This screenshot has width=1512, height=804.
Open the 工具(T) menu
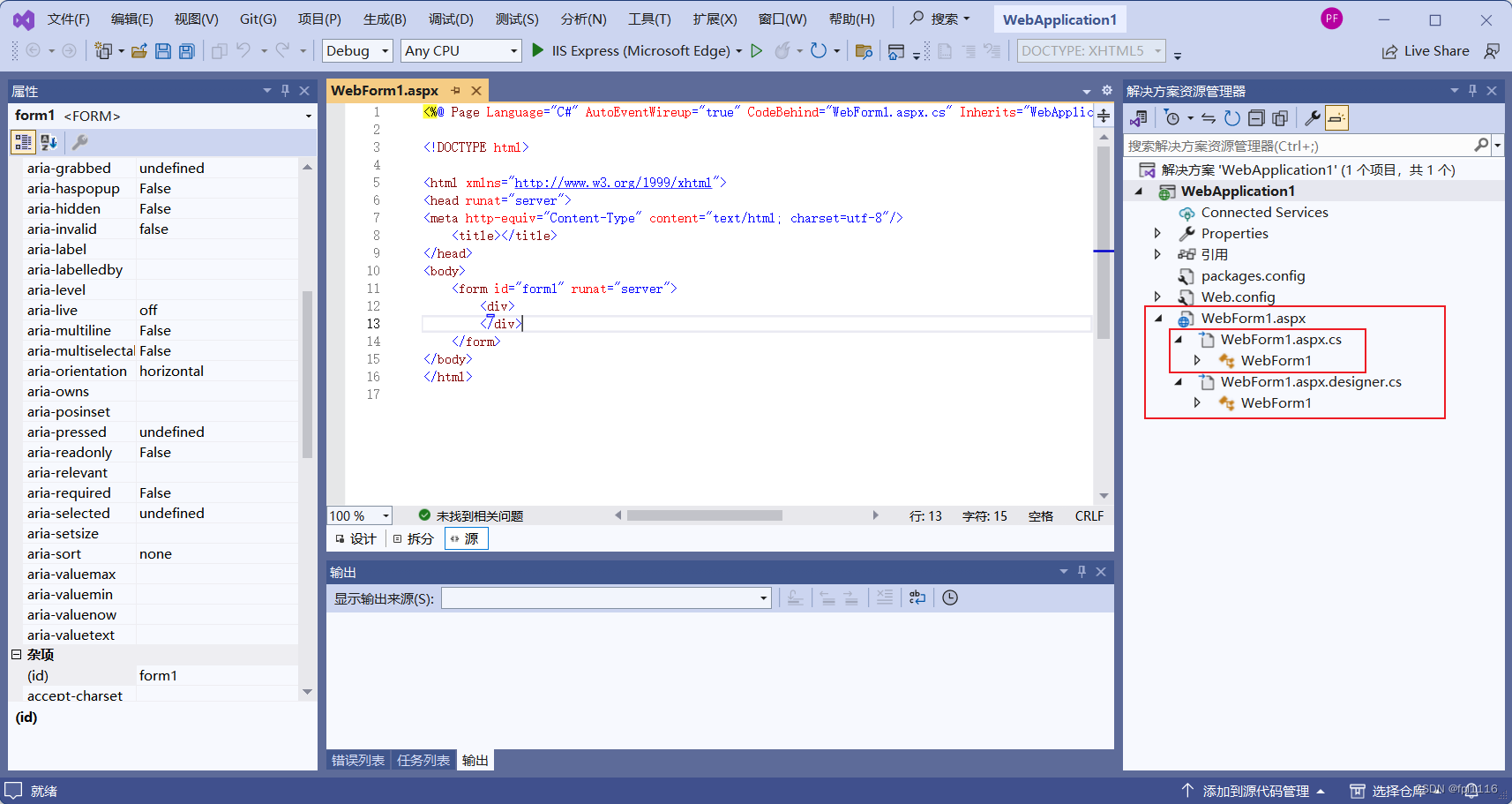tap(649, 19)
